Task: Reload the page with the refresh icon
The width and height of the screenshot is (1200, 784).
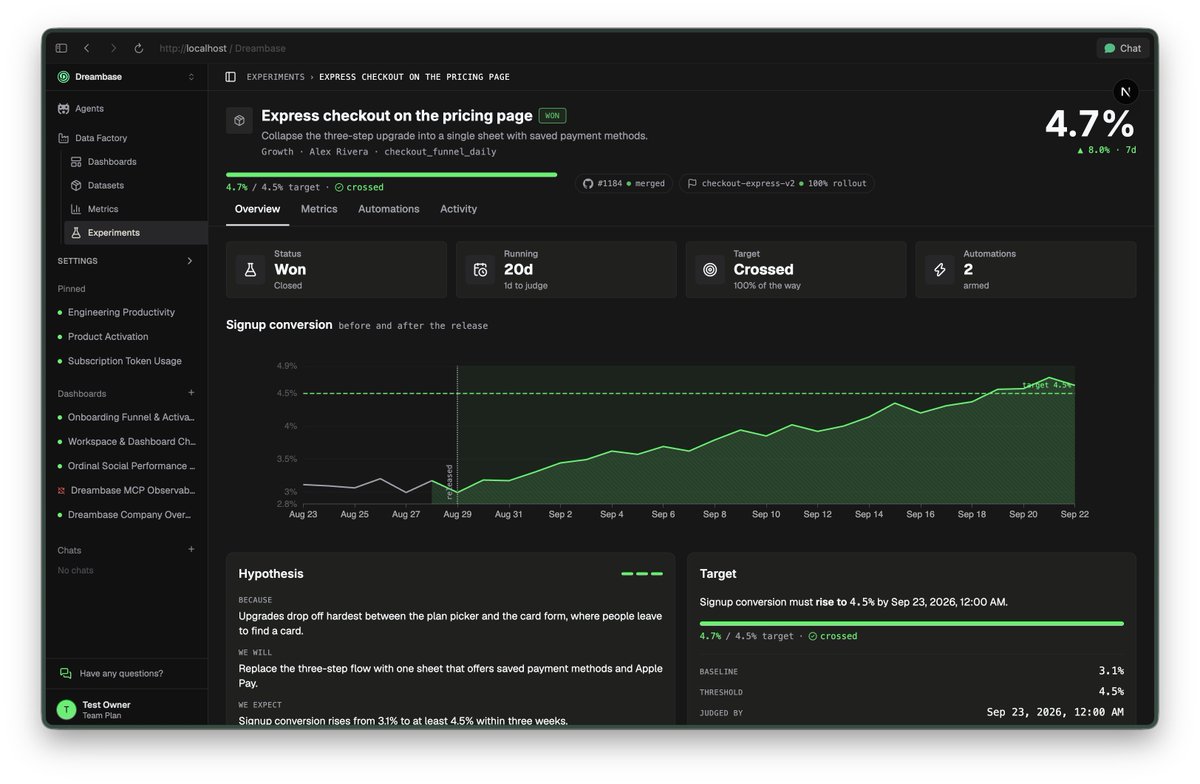Action: (139, 48)
